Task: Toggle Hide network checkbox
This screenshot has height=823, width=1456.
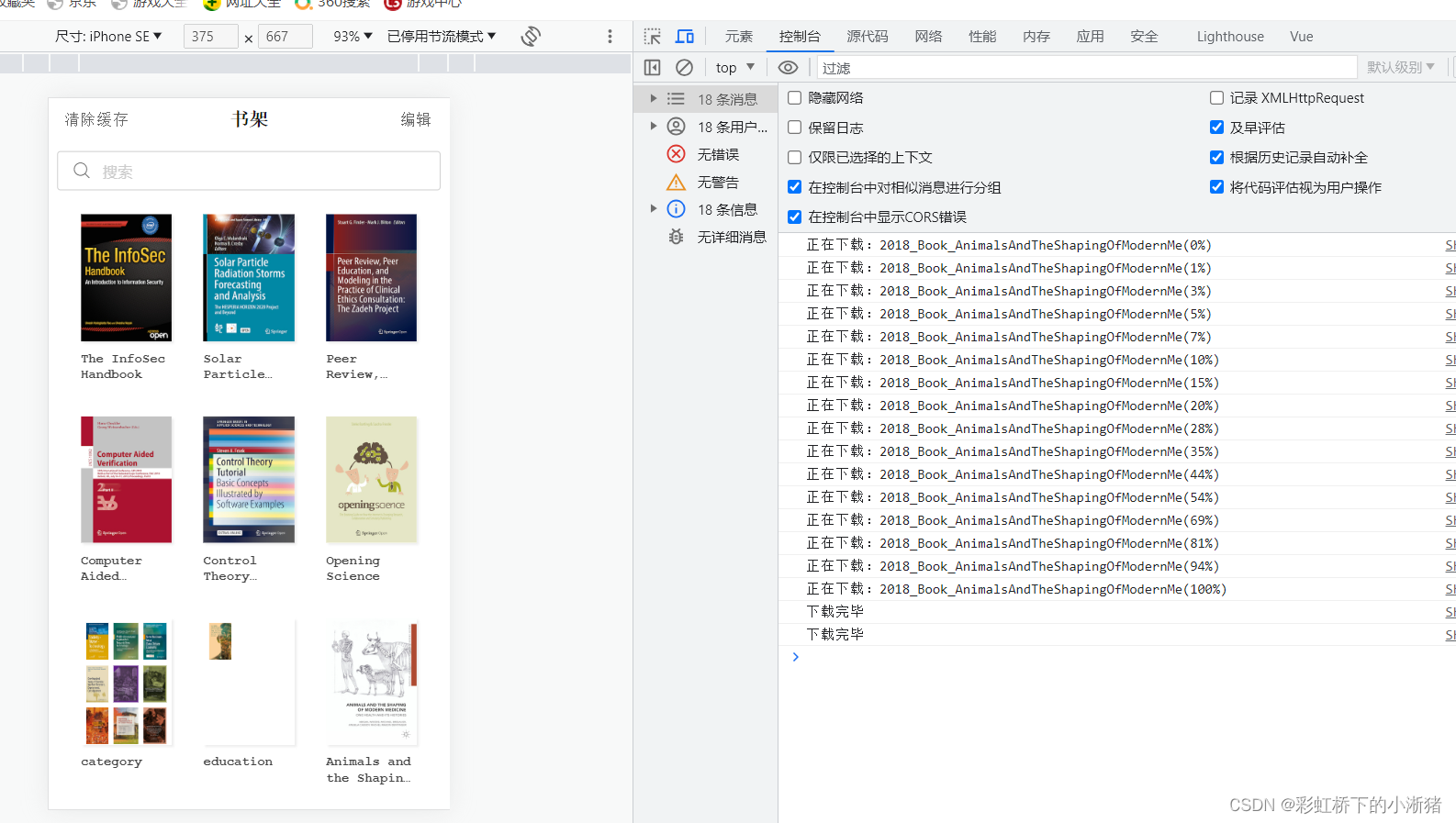Action: (x=795, y=98)
